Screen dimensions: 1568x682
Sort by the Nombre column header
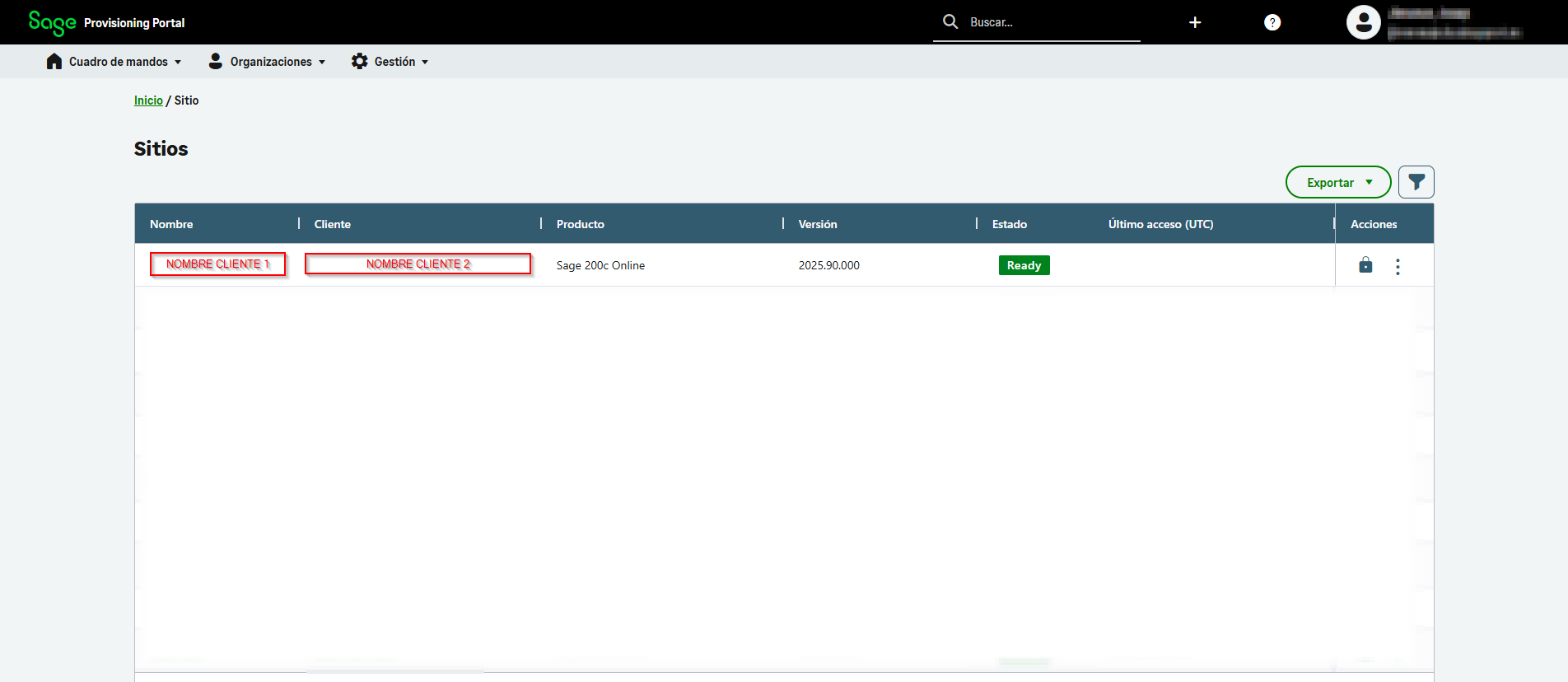(171, 224)
